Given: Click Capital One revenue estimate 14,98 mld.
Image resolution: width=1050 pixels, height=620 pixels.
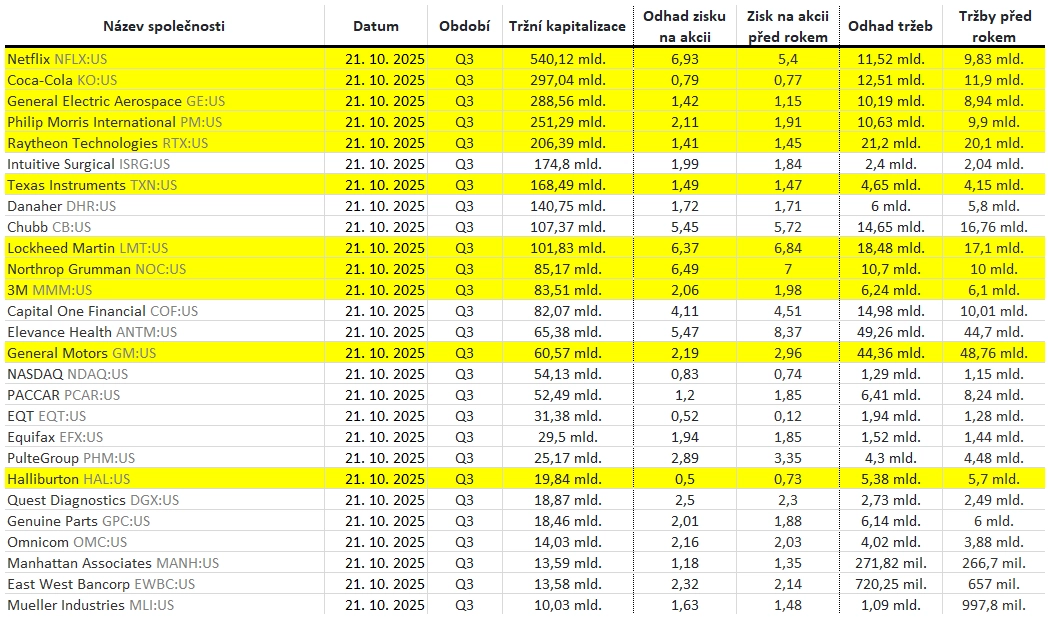Looking at the screenshot, I should [891, 311].
